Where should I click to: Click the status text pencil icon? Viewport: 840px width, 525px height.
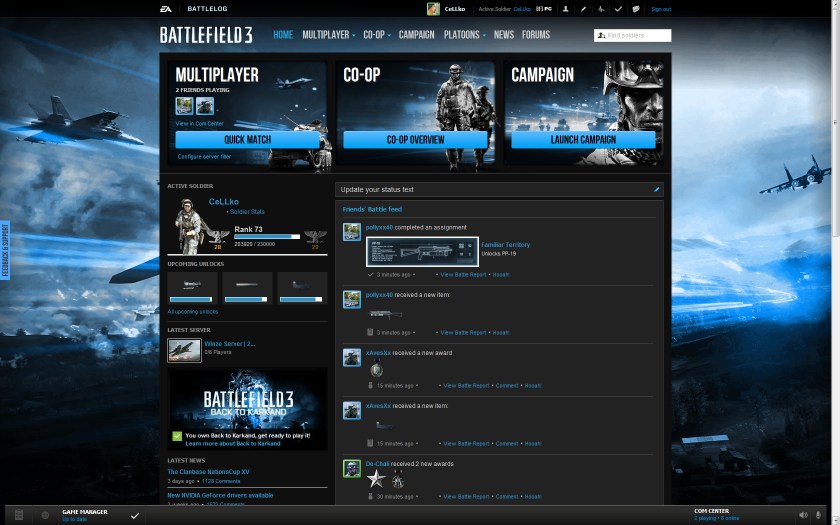[656, 189]
